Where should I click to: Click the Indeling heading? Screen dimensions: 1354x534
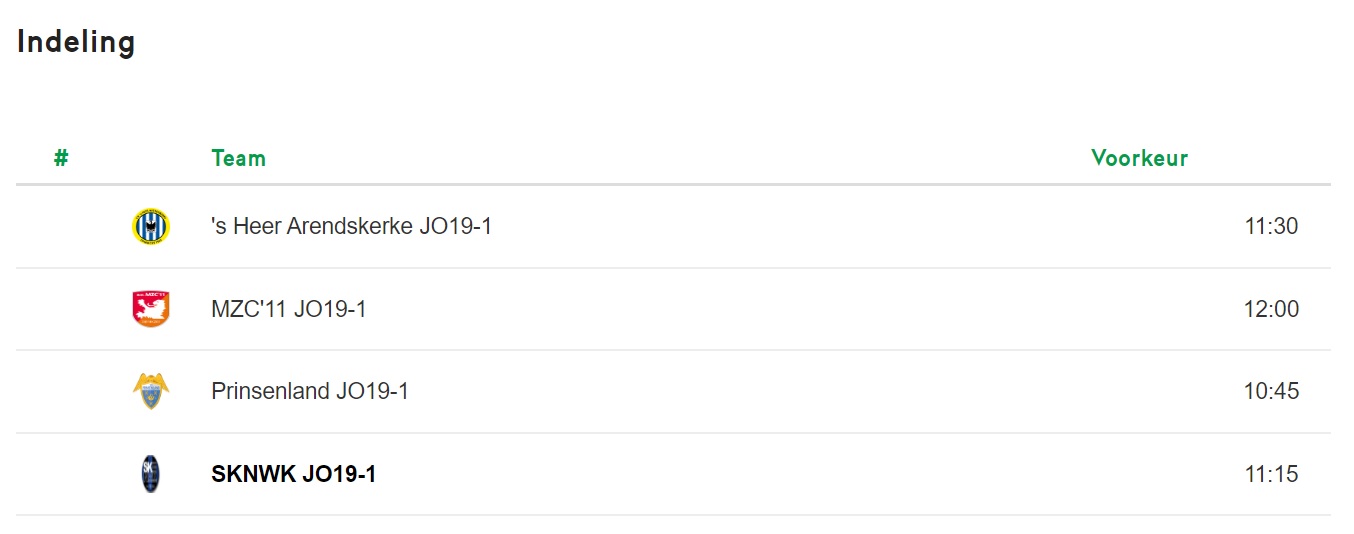pos(76,42)
